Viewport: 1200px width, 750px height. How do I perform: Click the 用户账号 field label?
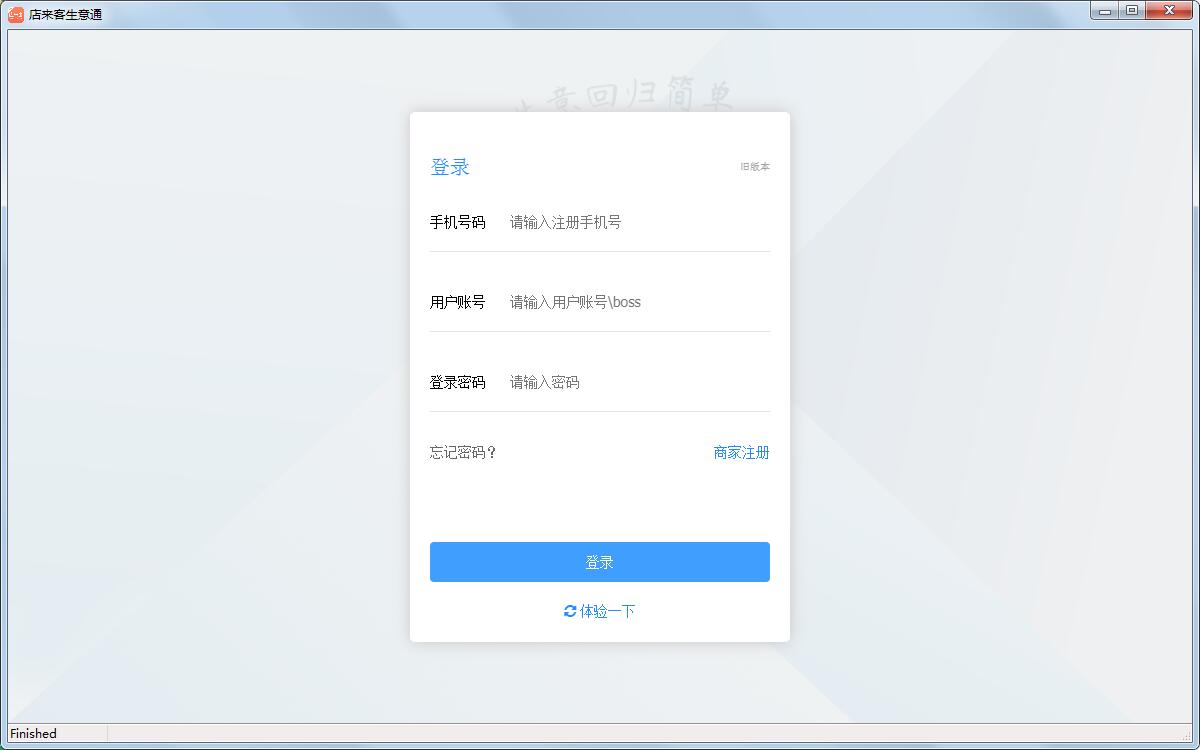pyautogui.click(x=457, y=302)
